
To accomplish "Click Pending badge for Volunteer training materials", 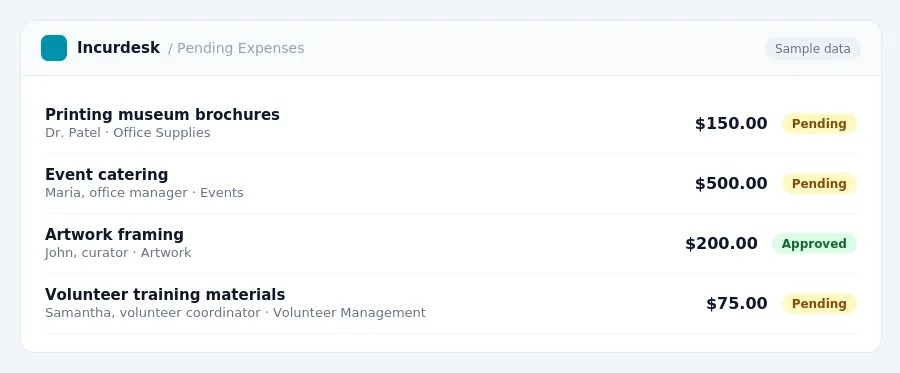I will coord(819,304).
